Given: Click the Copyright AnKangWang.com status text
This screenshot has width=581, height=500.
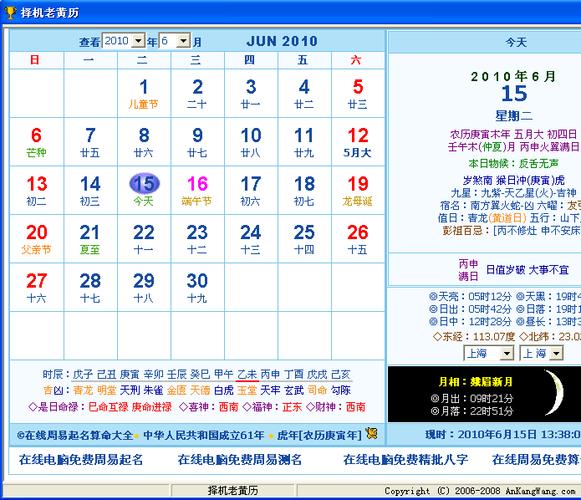Looking at the screenshot, I should [x=480, y=491].
